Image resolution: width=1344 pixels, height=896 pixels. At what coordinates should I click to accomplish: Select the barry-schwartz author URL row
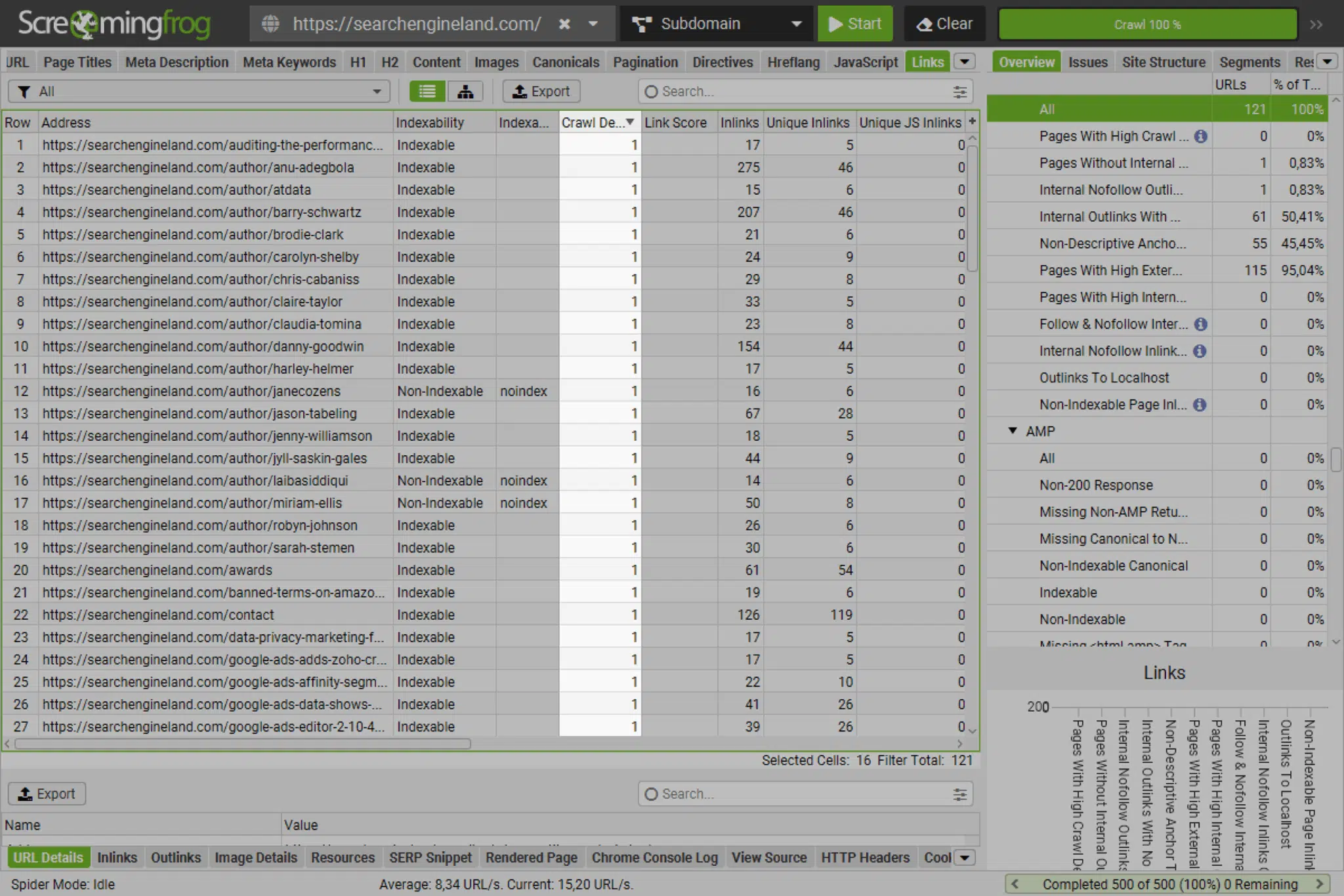tap(201, 212)
